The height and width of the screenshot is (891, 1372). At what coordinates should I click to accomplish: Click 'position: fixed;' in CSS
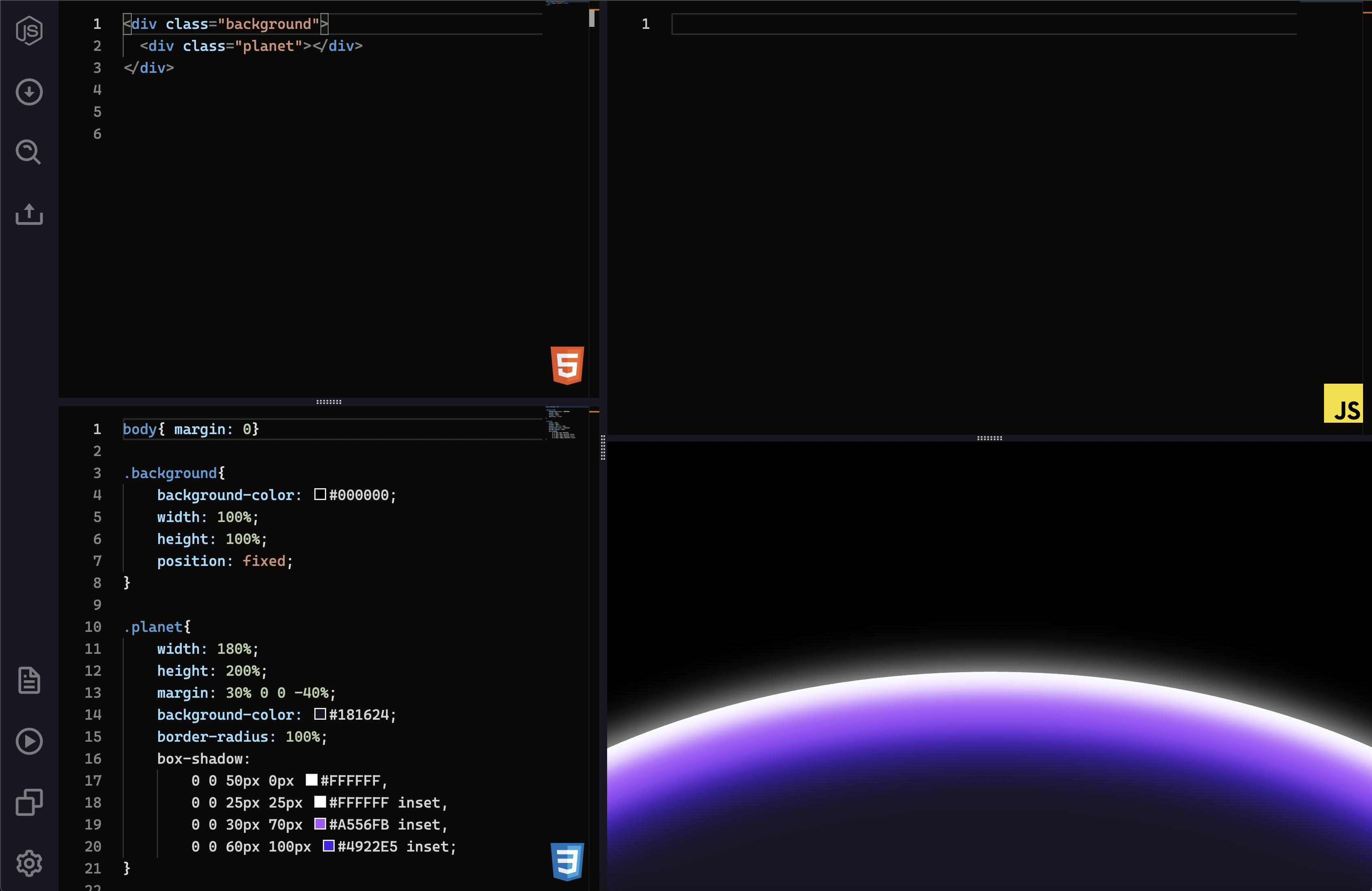(x=225, y=561)
